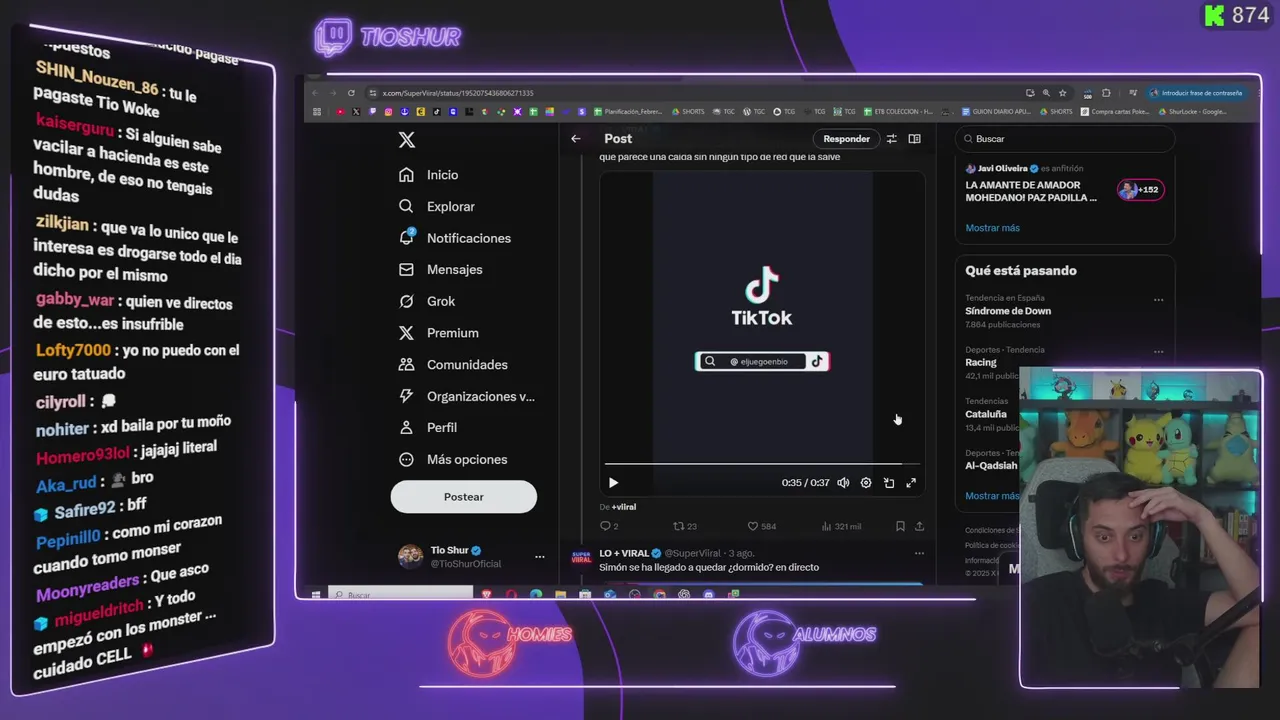Click the Postear button
Image resolution: width=1280 pixels, height=720 pixels.
(463, 497)
